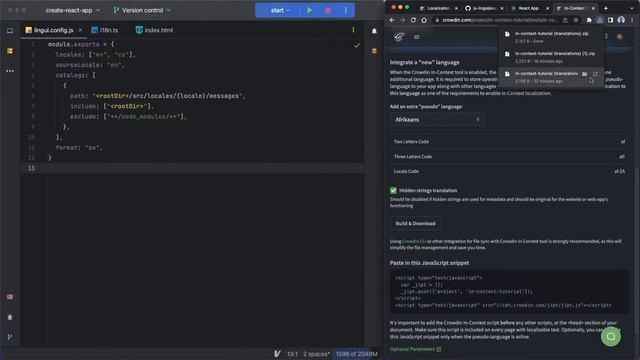Viewport: 640px width, 360px height.
Task: Open the start run configuration dropdown
Action: click(x=280, y=10)
